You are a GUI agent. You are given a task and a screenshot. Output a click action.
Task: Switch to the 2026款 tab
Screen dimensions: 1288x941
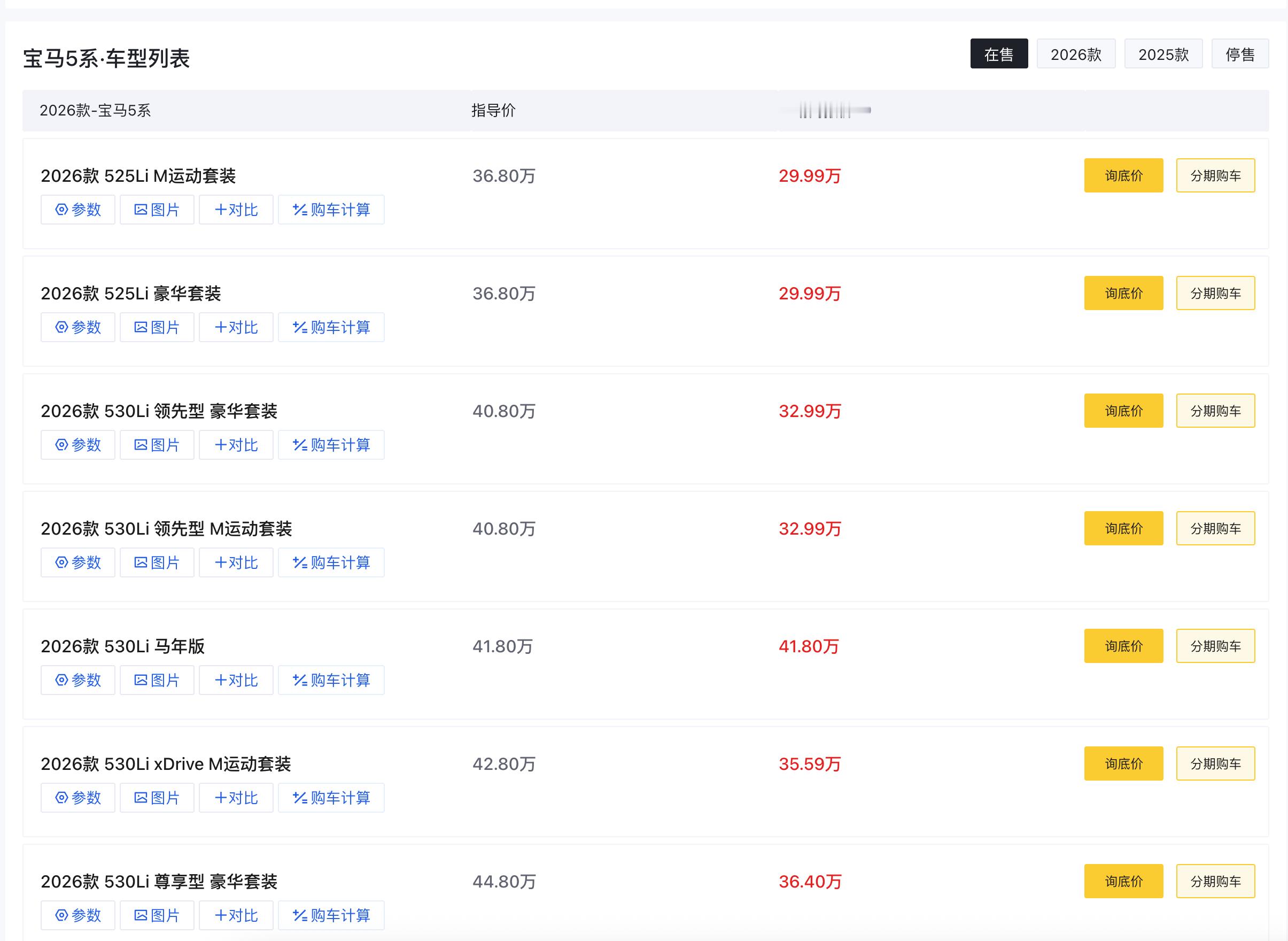tap(1076, 53)
